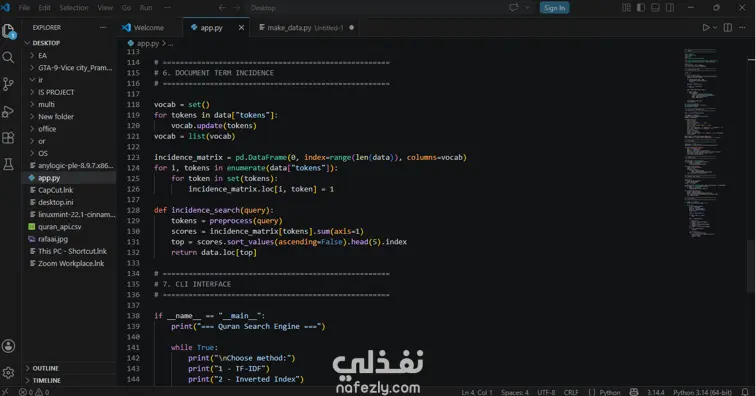Open Copilot dropdown arrow in title bar

tap(526, 8)
